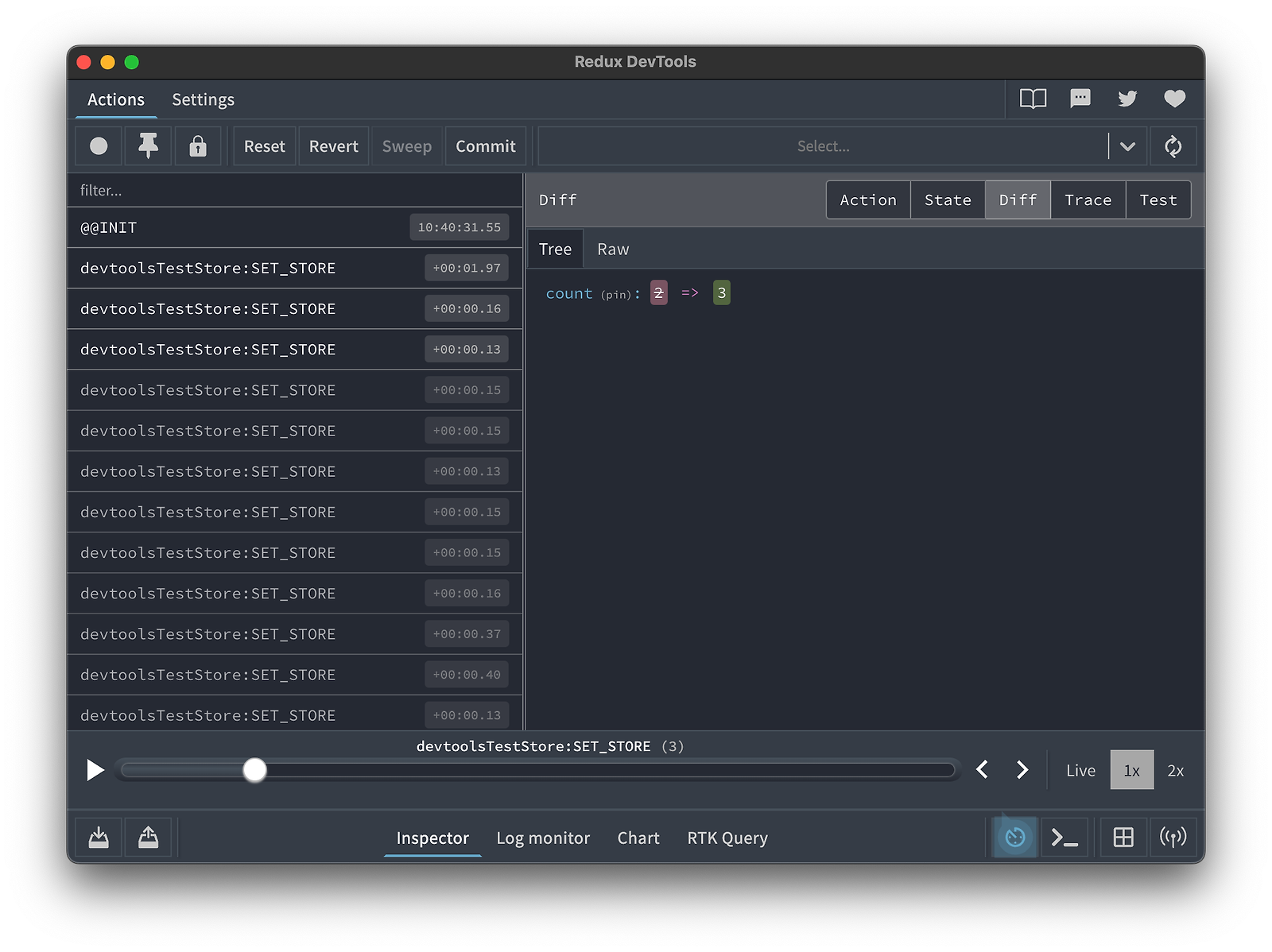The width and height of the screenshot is (1272, 952).
Task: Select 2x playback speed
Action: [x=1175, y=770]
